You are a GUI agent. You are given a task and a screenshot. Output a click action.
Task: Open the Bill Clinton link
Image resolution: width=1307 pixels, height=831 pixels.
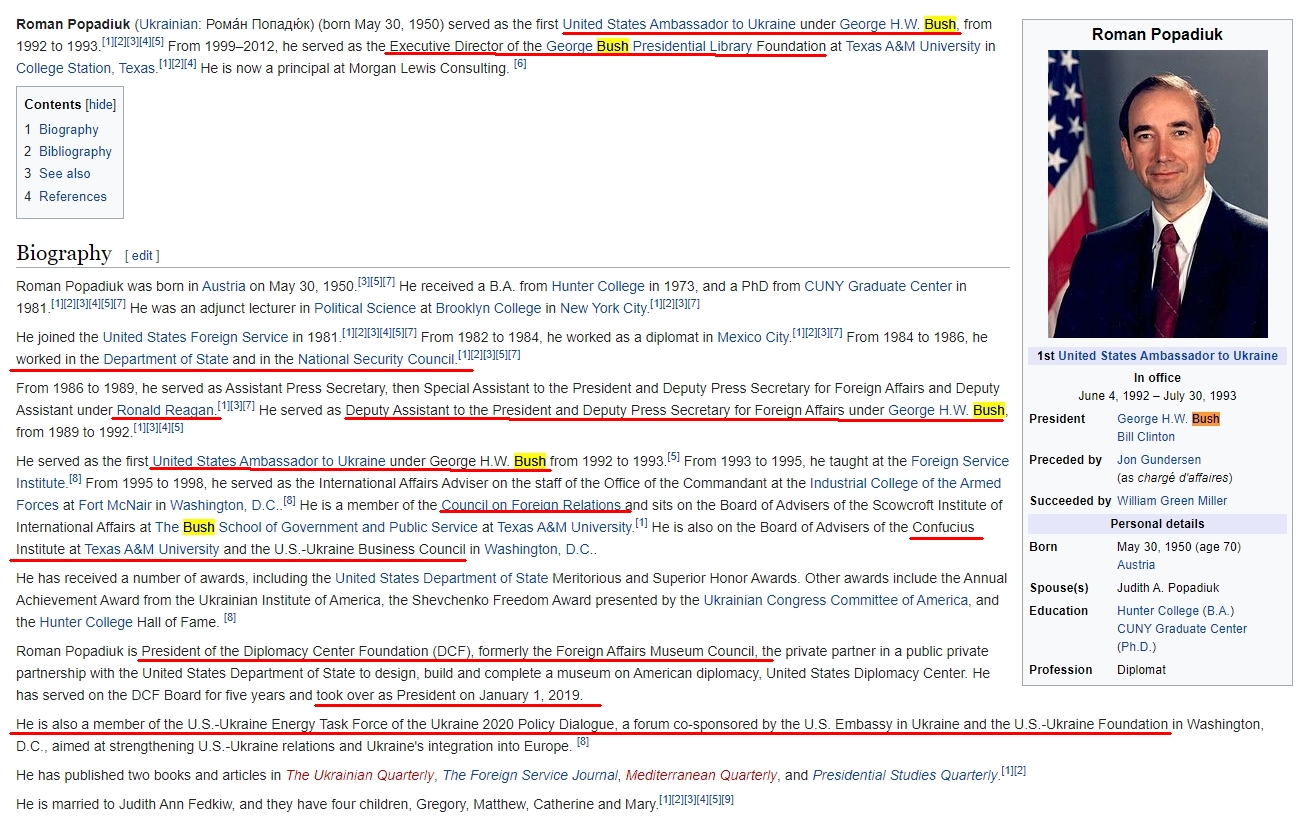pyautogui.click(x=1146, y=437)
